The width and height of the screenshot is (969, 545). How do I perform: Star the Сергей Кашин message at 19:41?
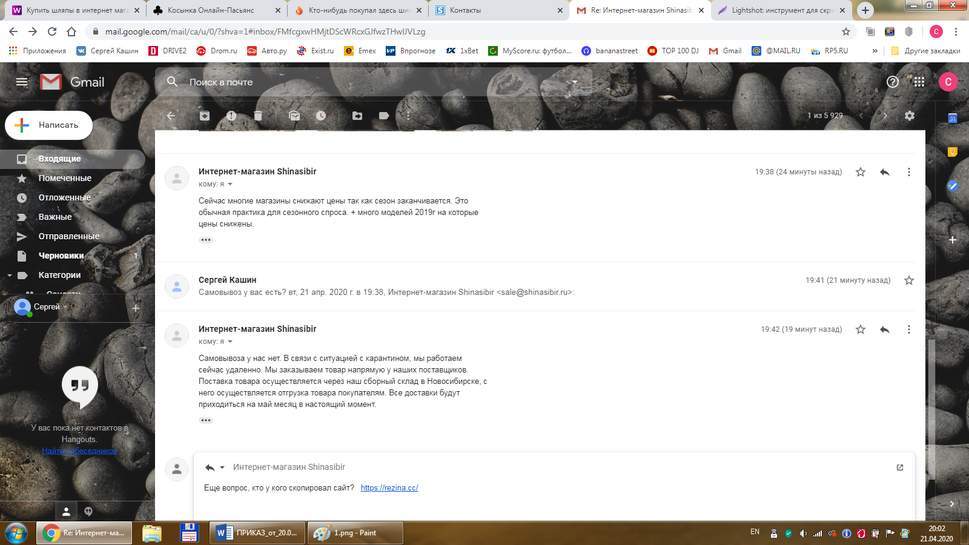coord(908,281)
